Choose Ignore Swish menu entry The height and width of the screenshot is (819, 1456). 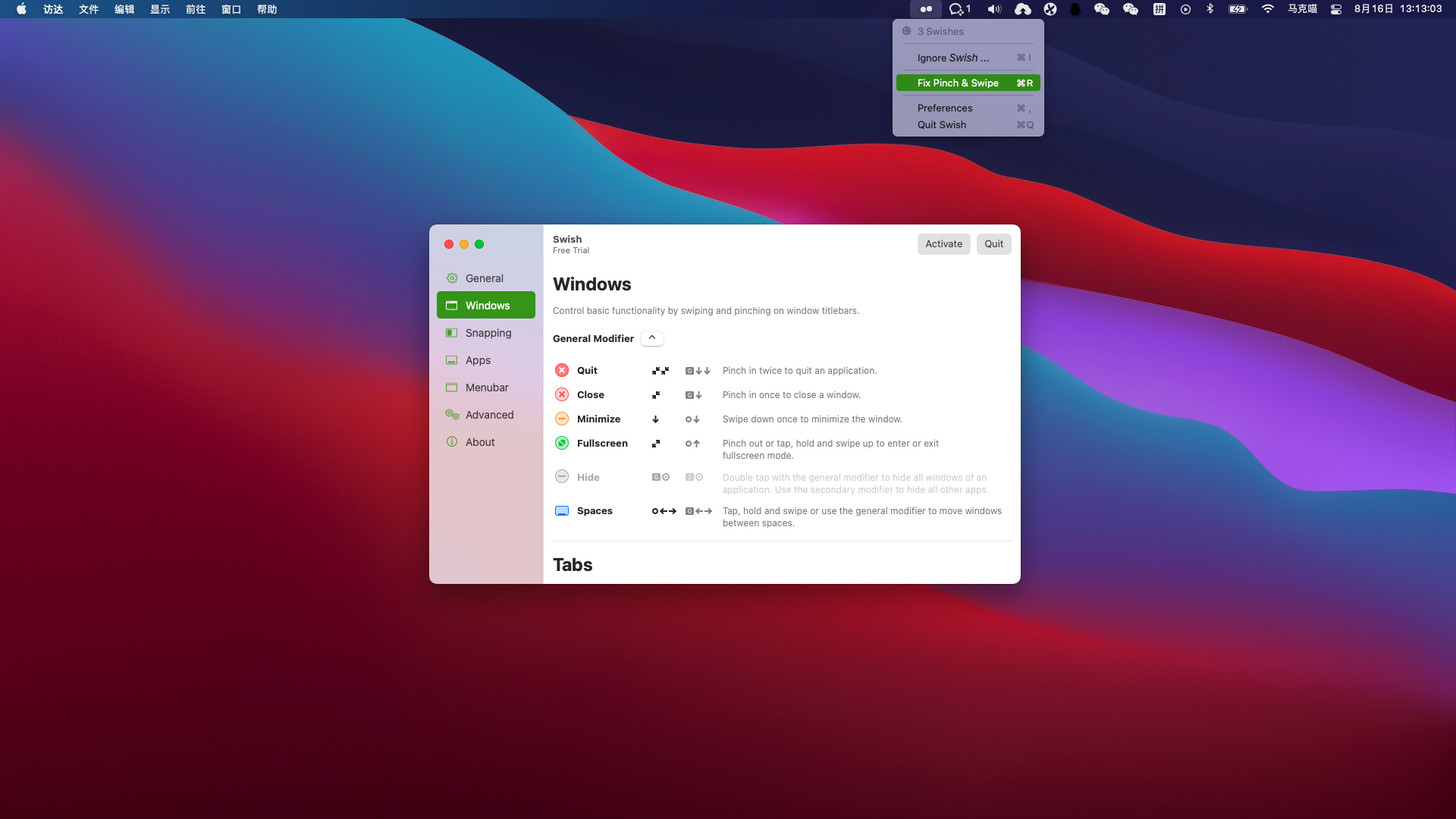point(952,58)
